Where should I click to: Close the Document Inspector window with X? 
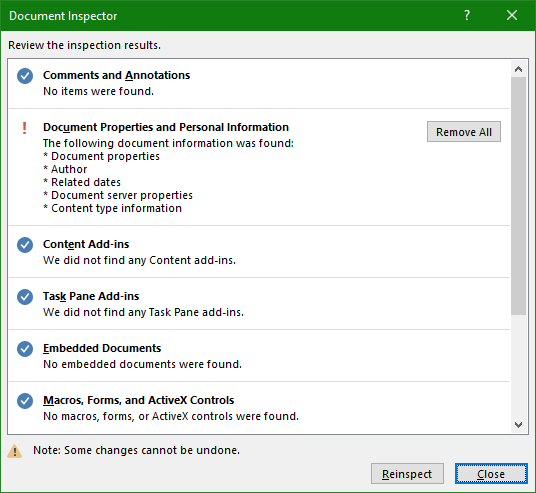tap(512, 15)
